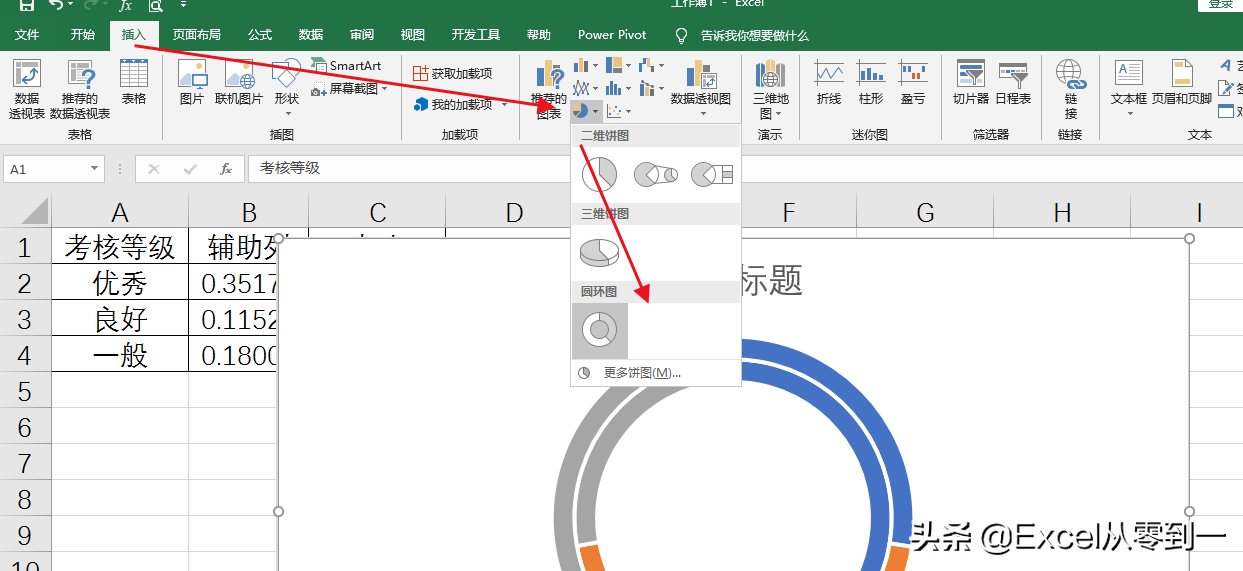This screenshot has width=1243, height=571.
Task: Insert a SmartArt graphic
Action: (346, 65)
